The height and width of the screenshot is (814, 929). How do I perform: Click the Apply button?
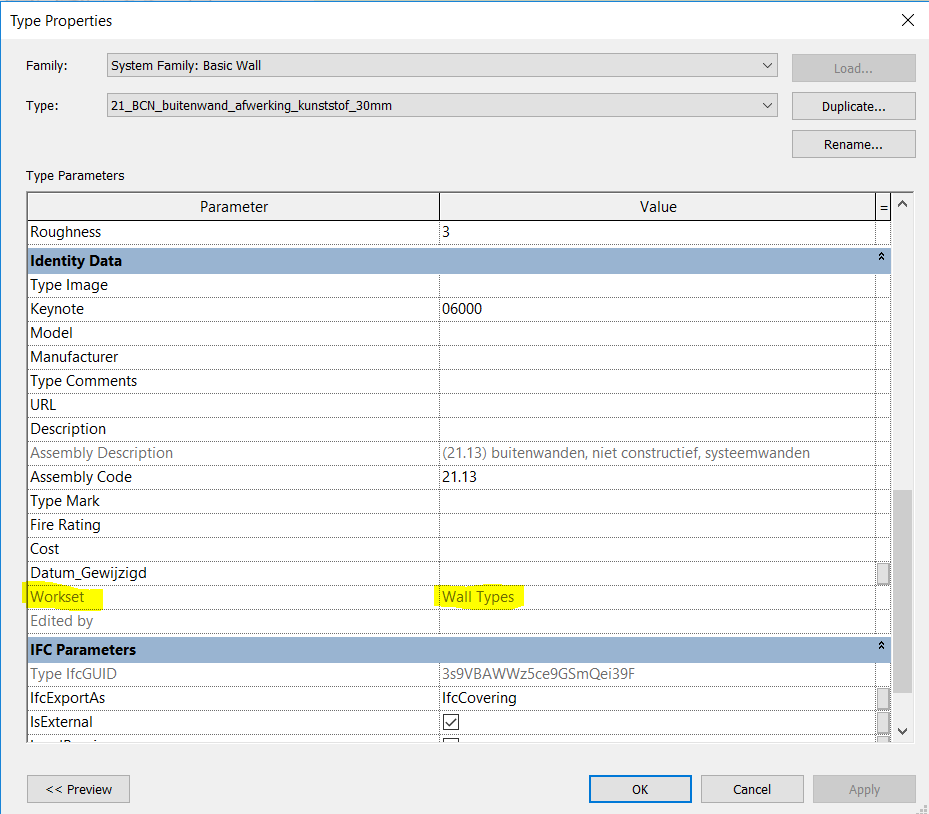[x=863, y=789]
